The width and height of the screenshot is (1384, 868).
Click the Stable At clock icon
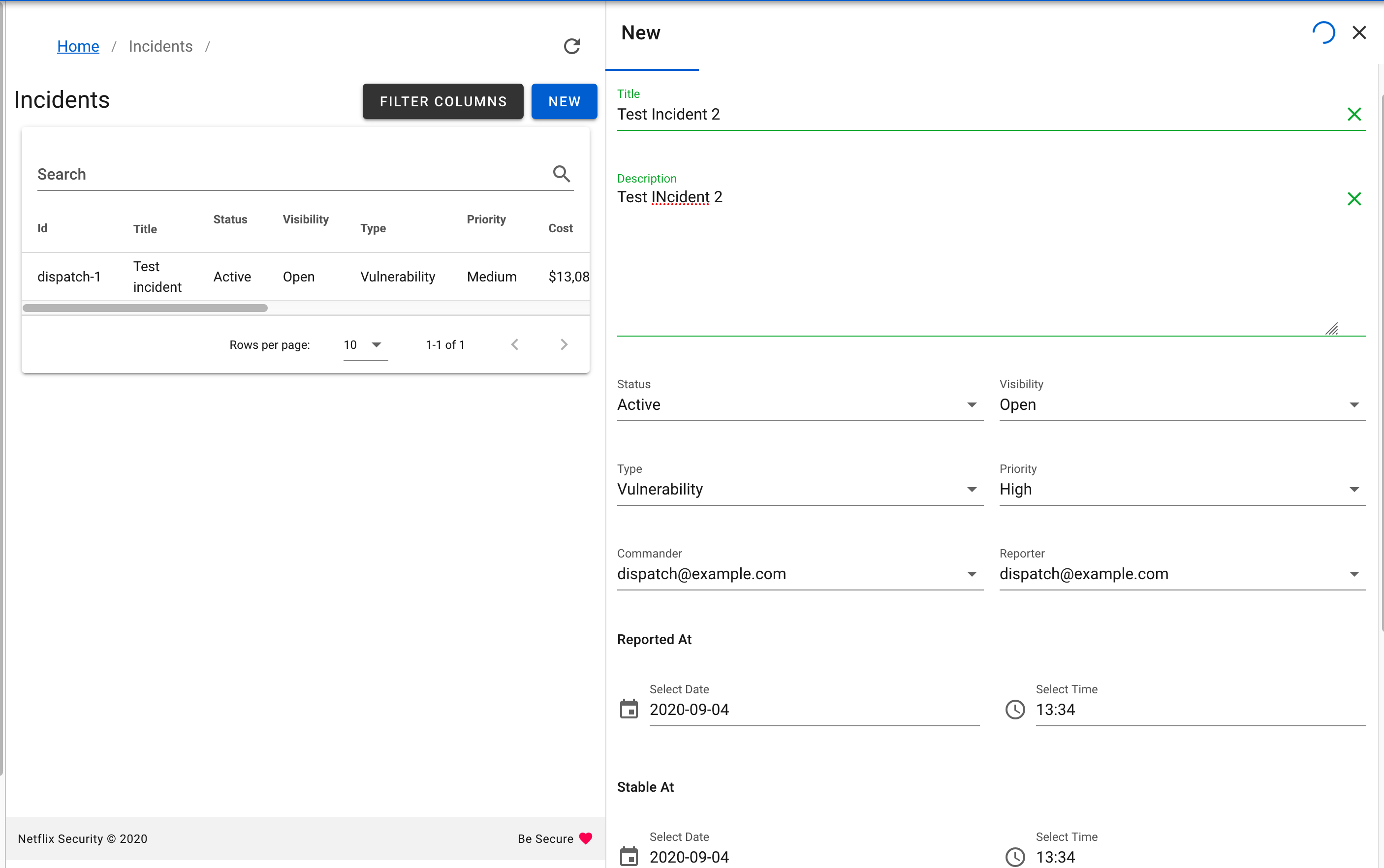tap(1015, 857)
